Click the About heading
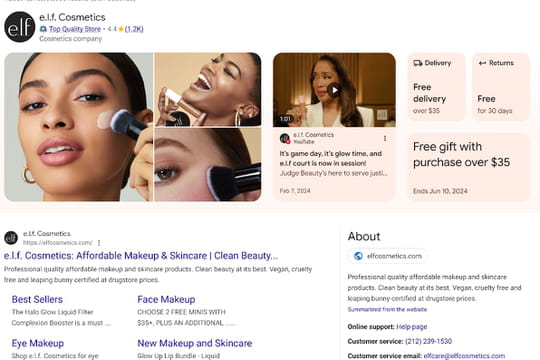540x360 pixels. coord(364,237)
